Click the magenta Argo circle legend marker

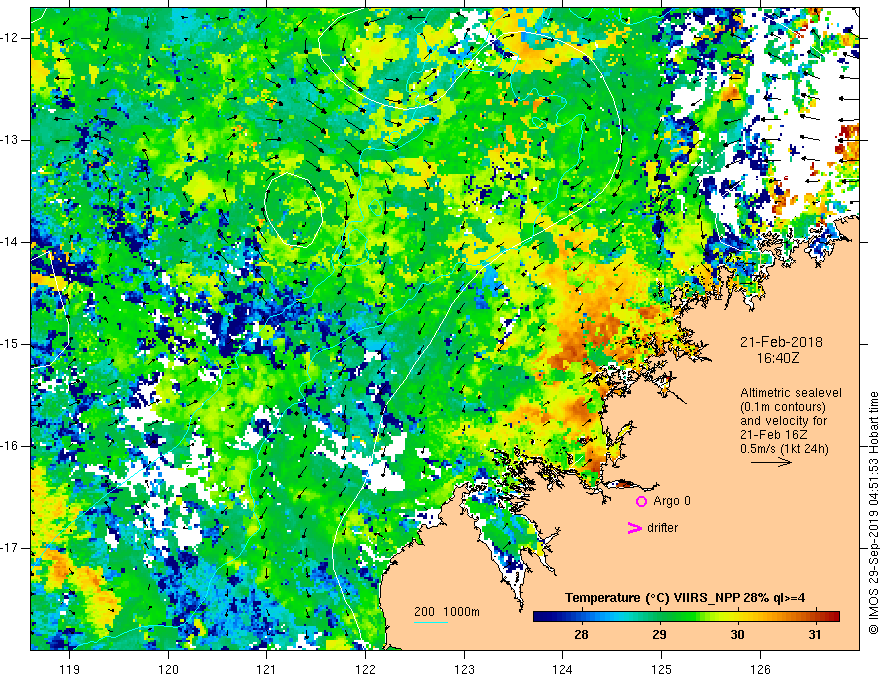pyautogui.click(x=641, y=501)
